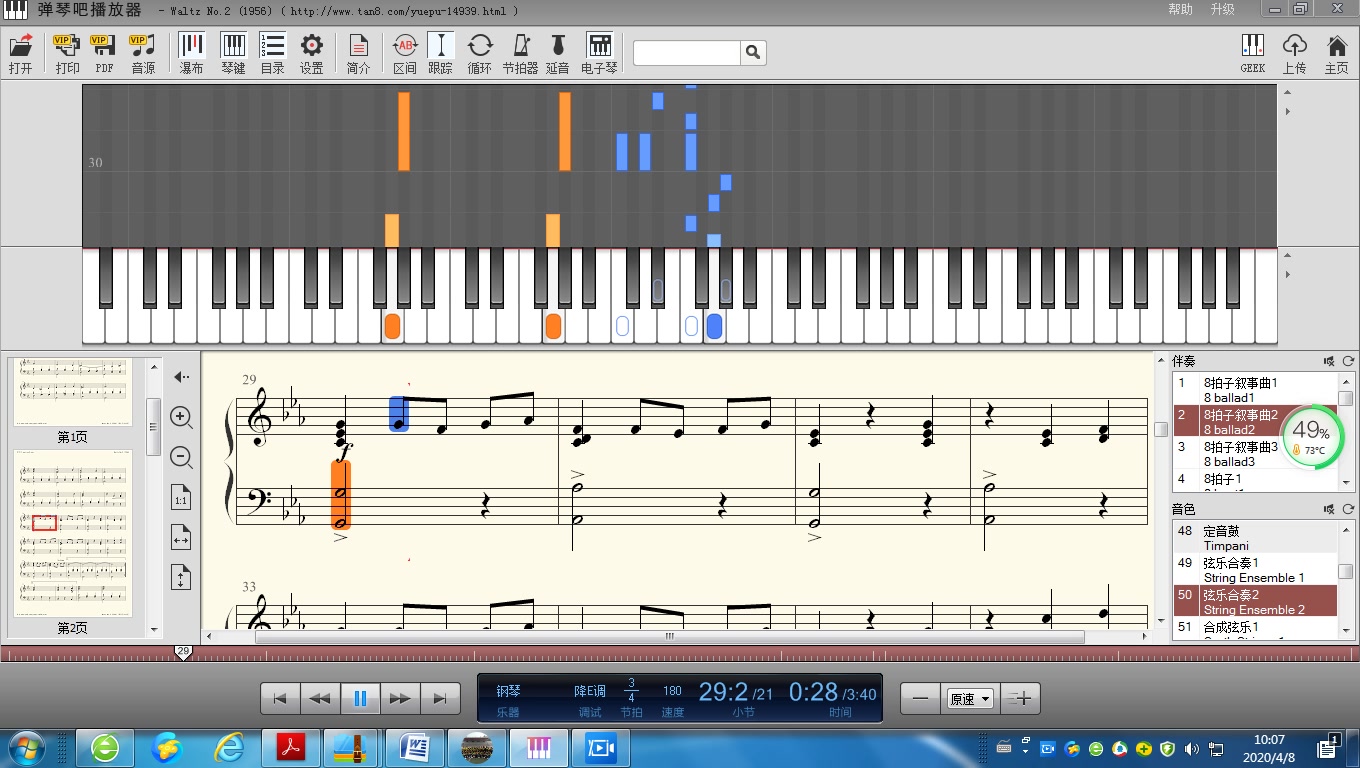Export score via the VIP PDF icon
Viewport: 1360px width, 768px height.
tap(104, 54)
